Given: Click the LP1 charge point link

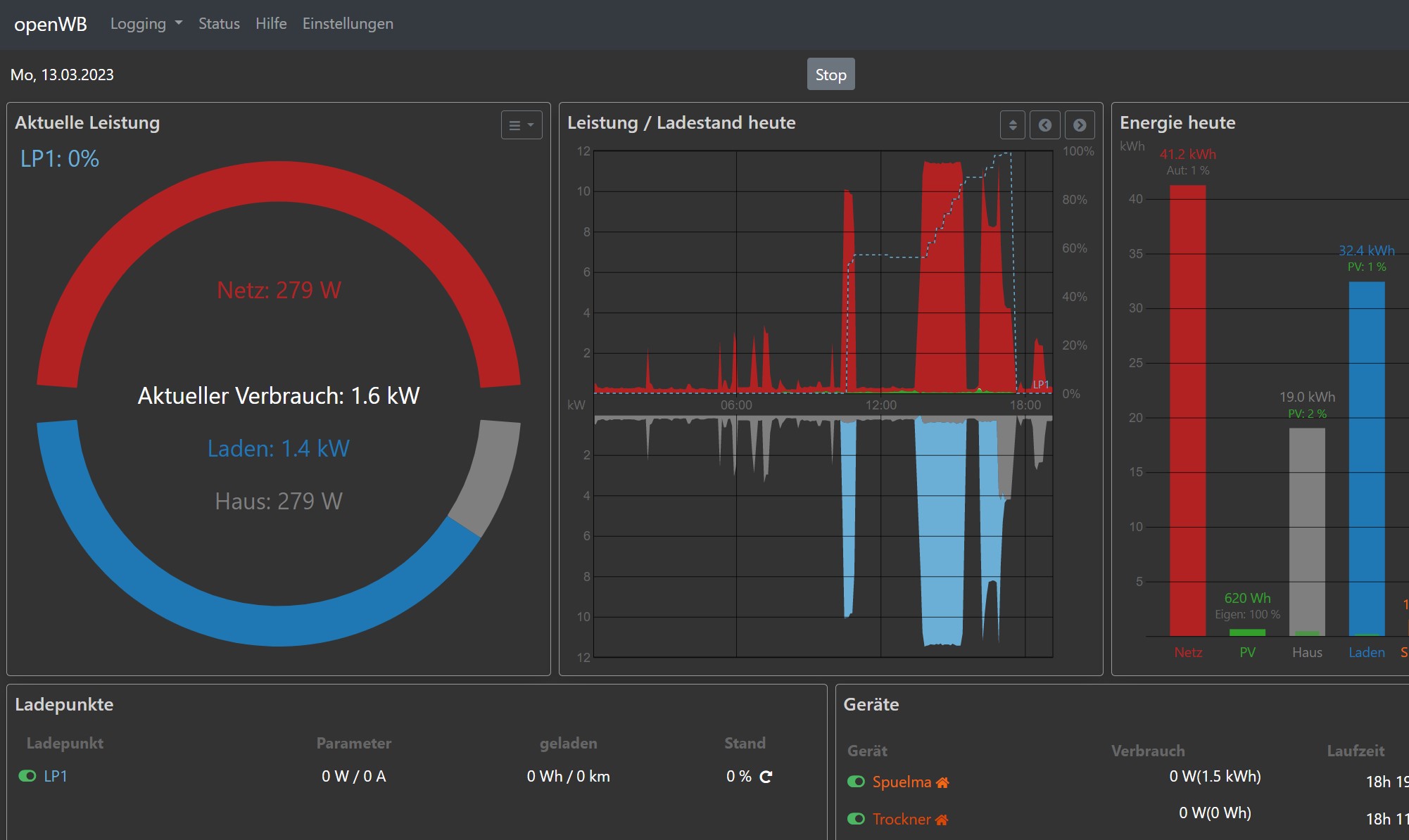Looking at the screenshot, I should tap(56, 776).
